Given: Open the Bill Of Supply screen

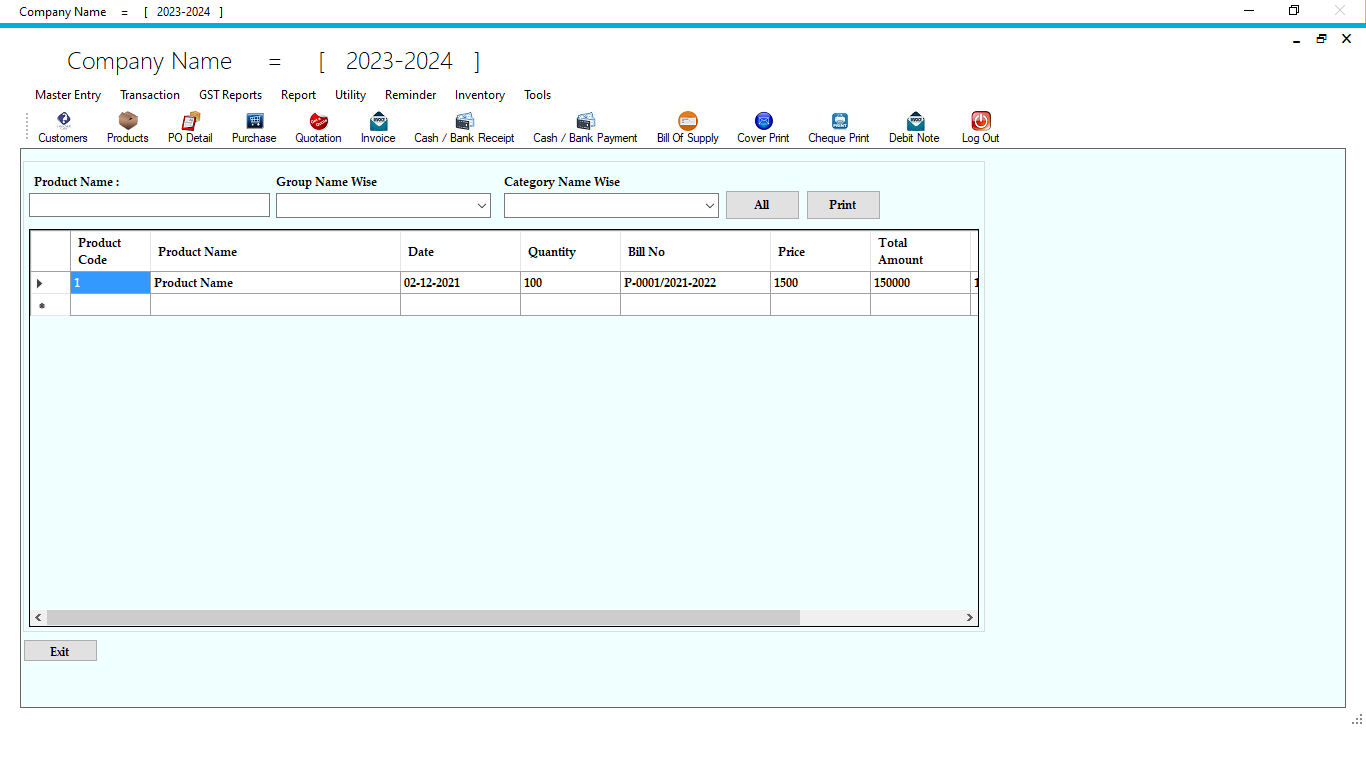Looking at the screenshot, I should tap(687, 127).
